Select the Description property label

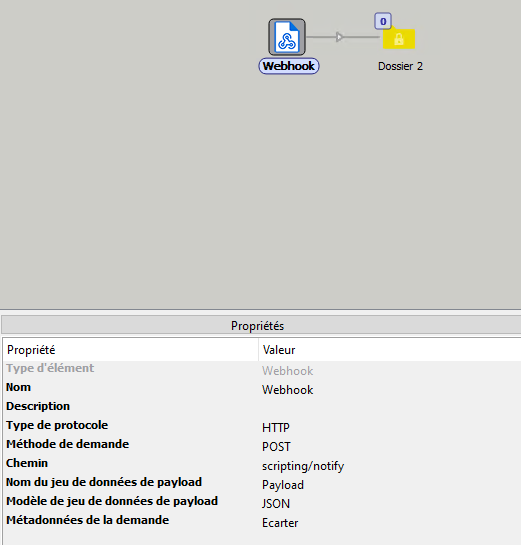tap(38, 406)
